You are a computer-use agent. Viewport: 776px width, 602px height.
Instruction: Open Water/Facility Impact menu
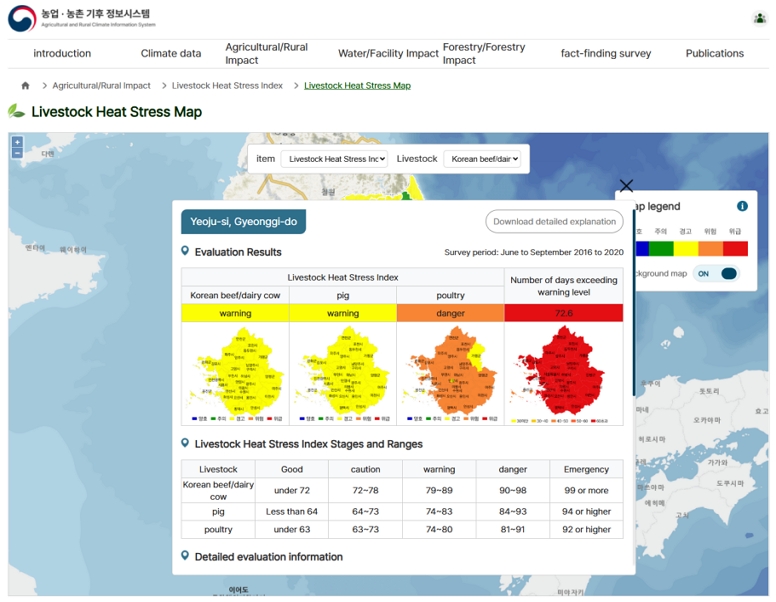pyautogui.click(x=388, y=54)
